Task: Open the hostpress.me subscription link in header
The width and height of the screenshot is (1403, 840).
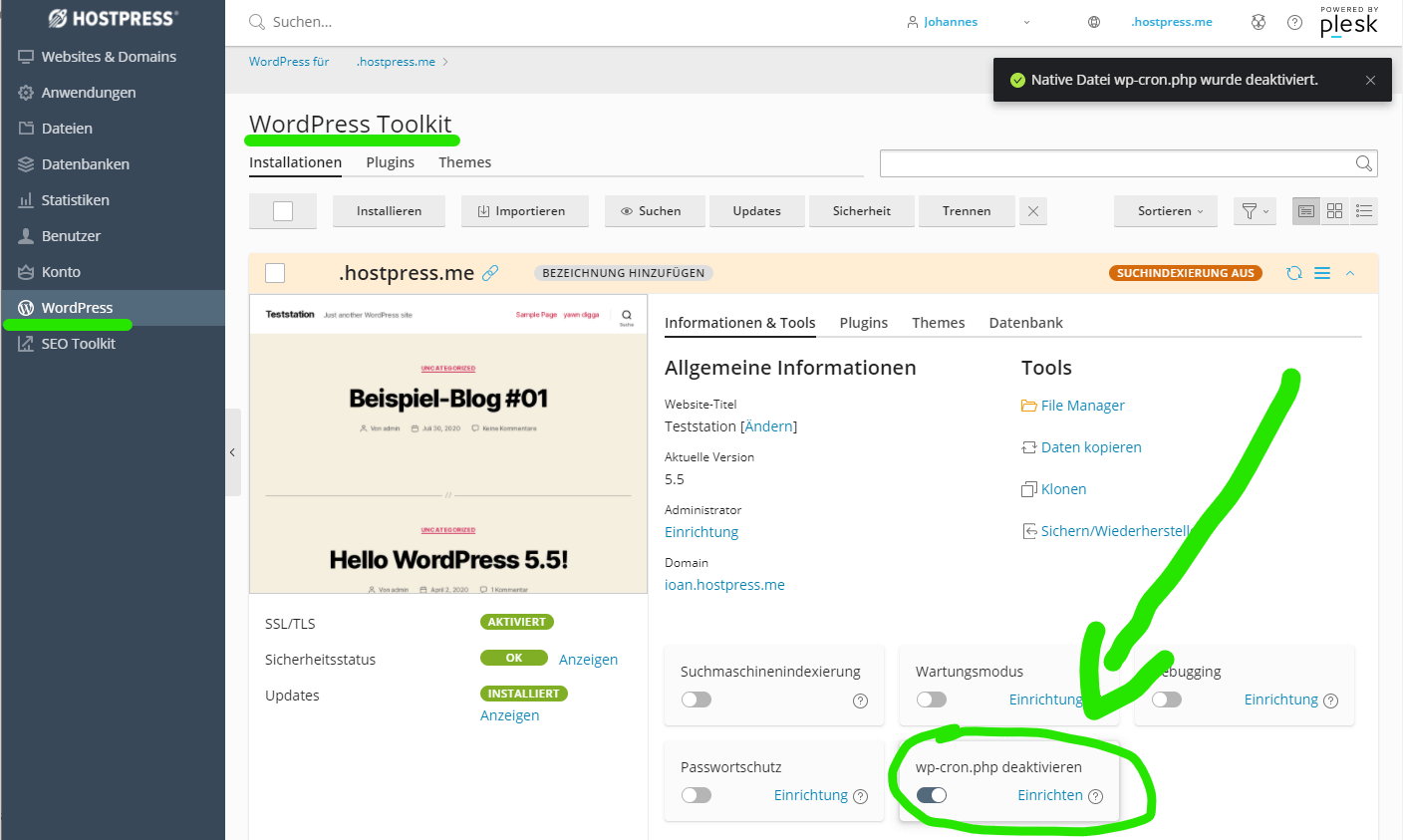Action: [x=1172, y=22]
